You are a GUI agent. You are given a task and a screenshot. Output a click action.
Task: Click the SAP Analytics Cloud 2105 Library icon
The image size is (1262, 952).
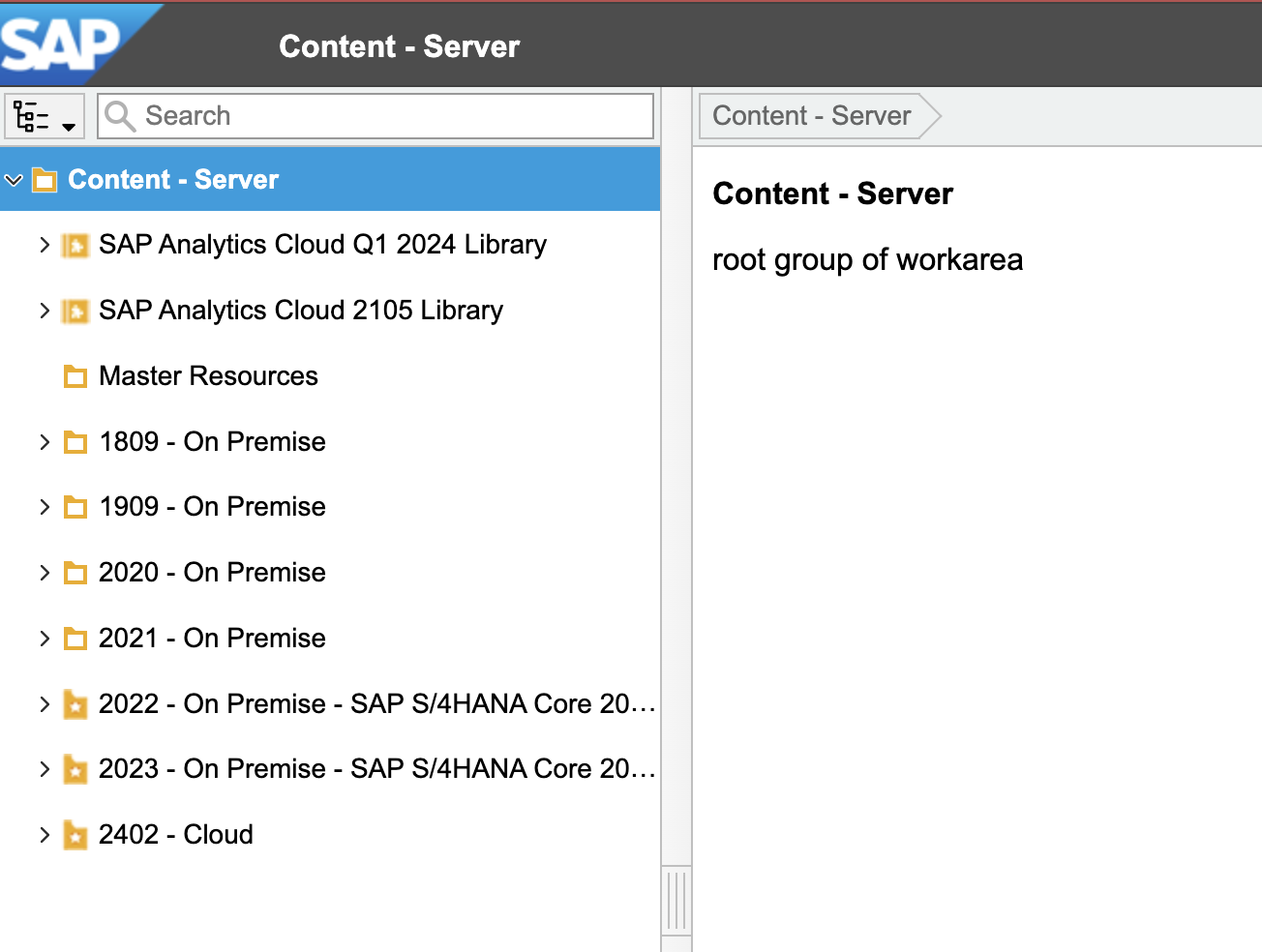75,312
